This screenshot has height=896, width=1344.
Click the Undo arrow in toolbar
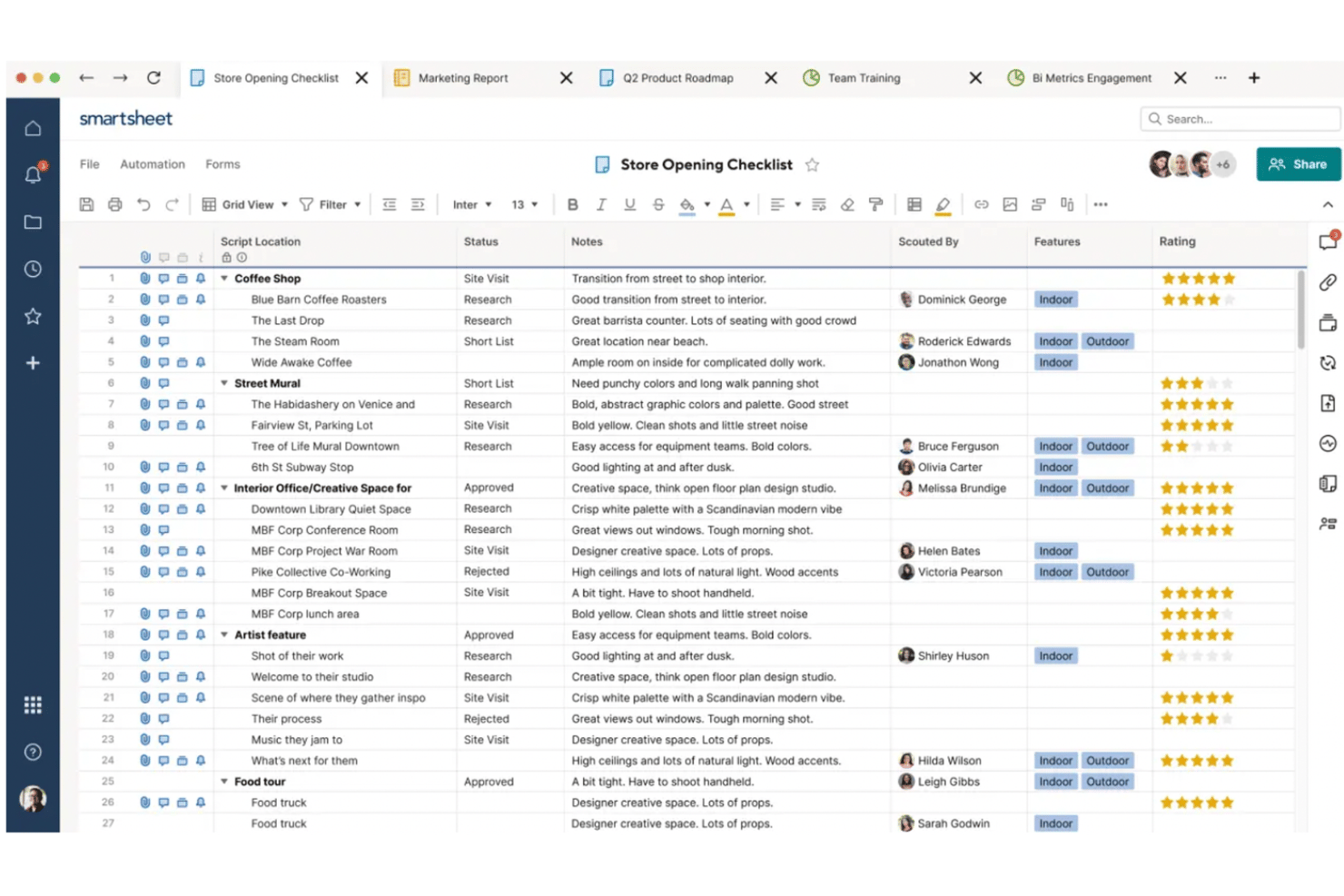pyautogui.click(x=143, y=204)
